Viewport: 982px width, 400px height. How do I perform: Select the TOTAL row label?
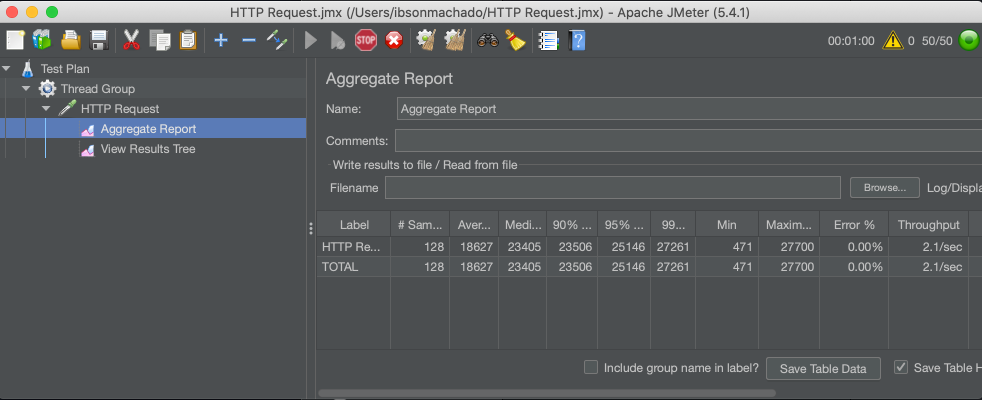coord(340,267)
